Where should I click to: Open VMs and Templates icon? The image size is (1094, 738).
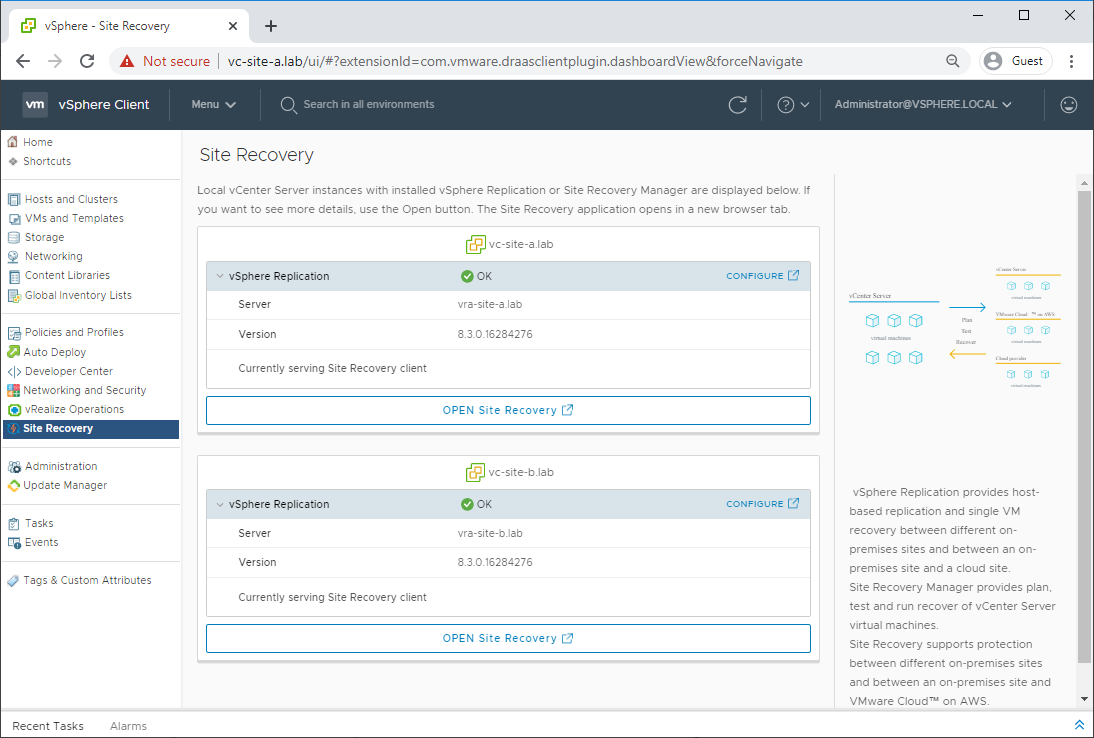tap(14, 218)
